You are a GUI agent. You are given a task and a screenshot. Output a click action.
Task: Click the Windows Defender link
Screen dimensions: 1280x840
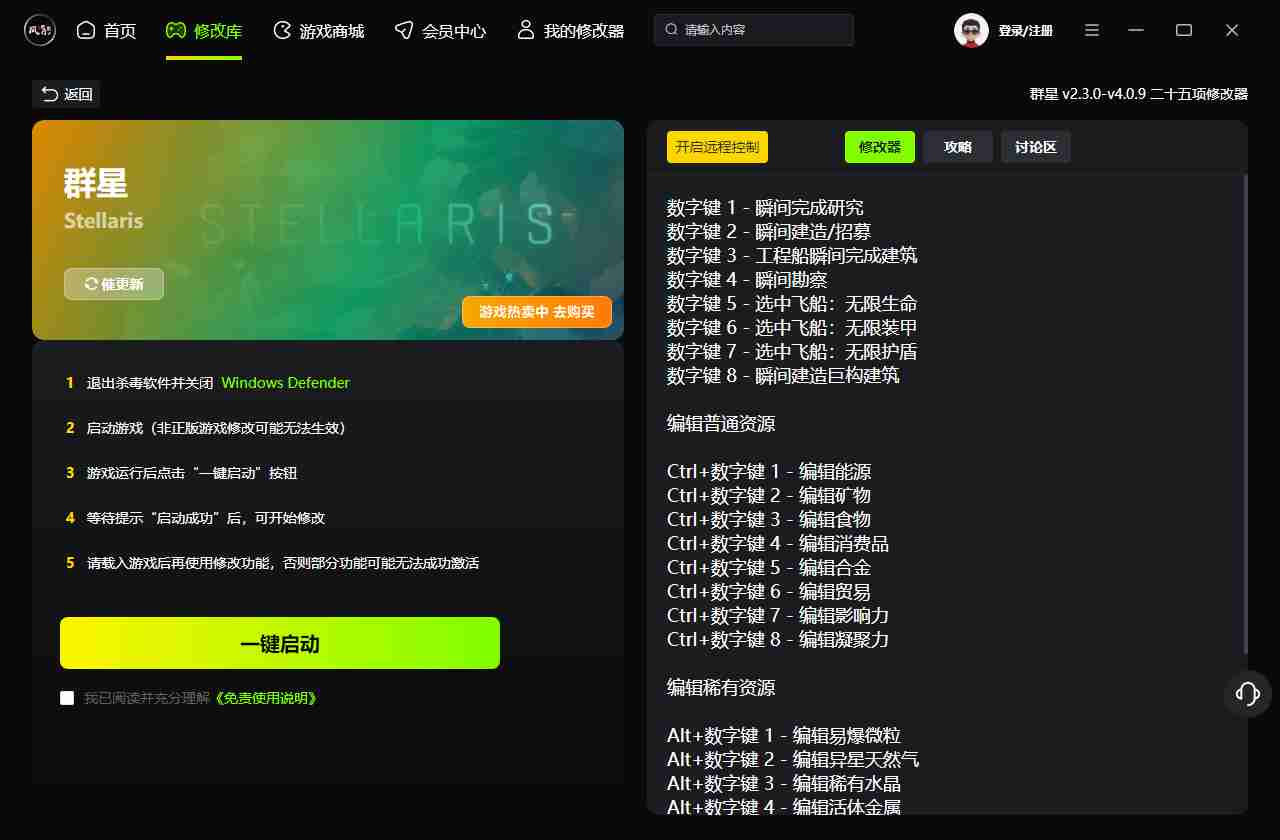tap(285, 383)
